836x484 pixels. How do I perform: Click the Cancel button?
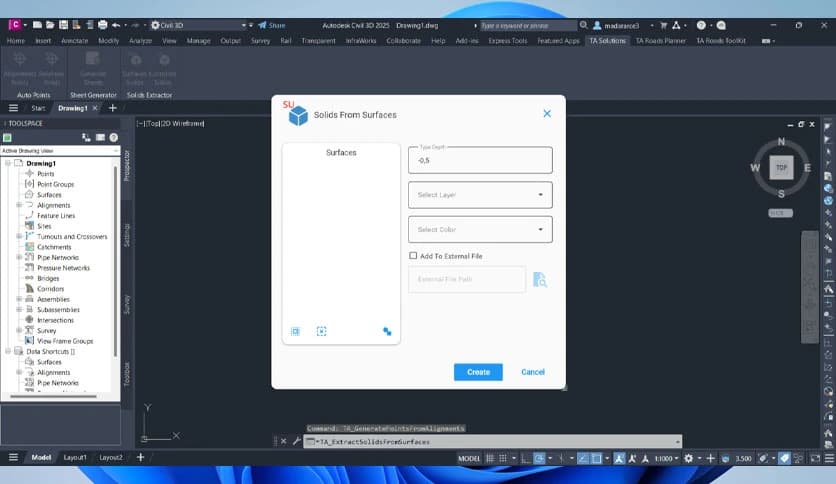(x=533, y=372)
